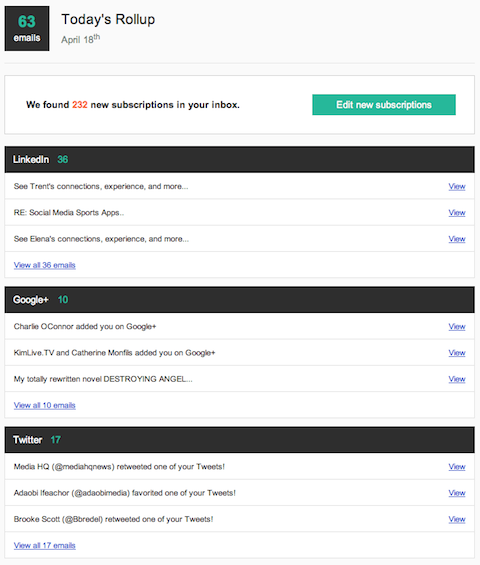
Task: View the RE: Social Media Sports Apps email
Action: [457, 213]
